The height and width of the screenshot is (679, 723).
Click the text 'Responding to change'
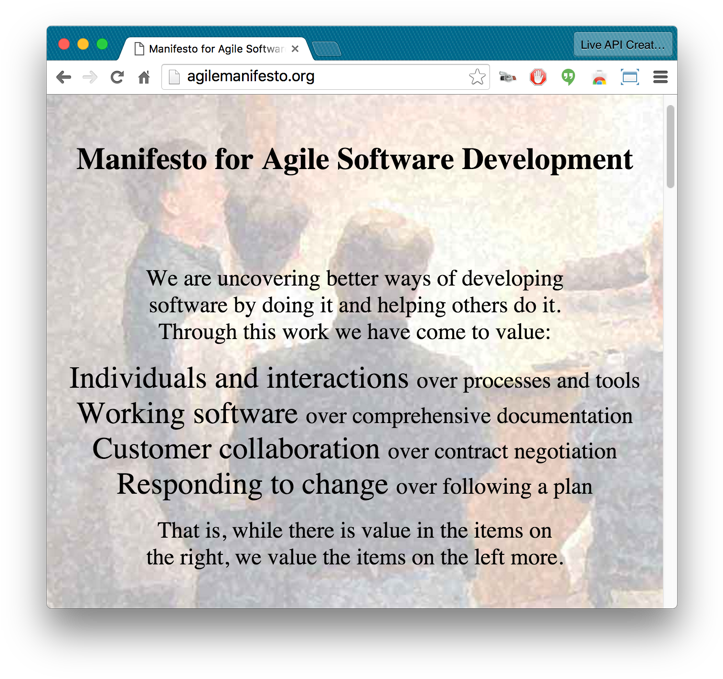252,485
